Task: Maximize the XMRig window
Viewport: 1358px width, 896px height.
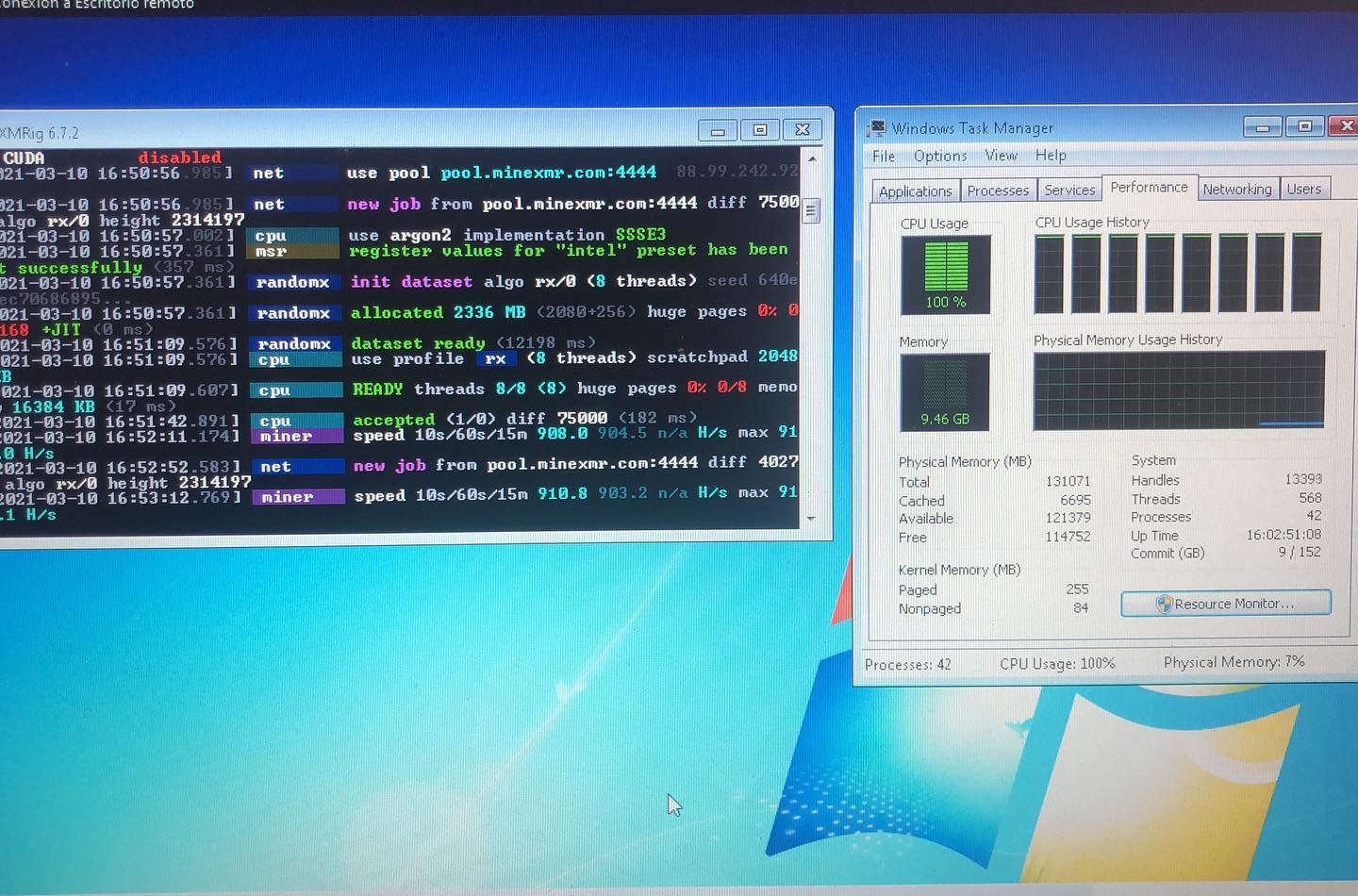Action: click(x=760, y=130)
